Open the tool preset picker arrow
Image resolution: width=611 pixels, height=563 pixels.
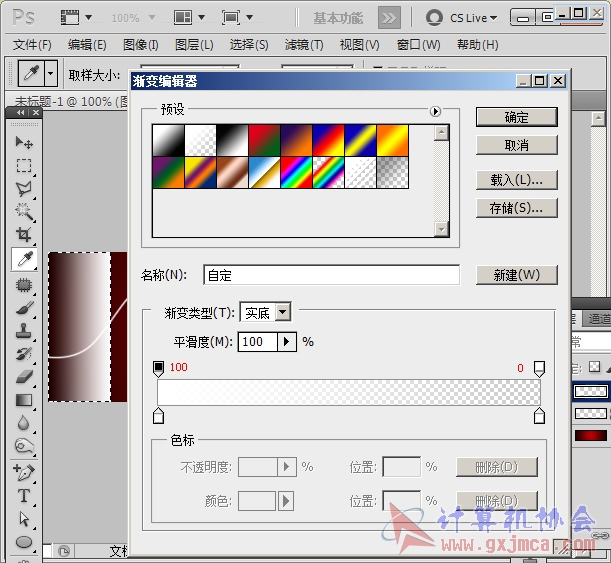(x=51, y=73)
